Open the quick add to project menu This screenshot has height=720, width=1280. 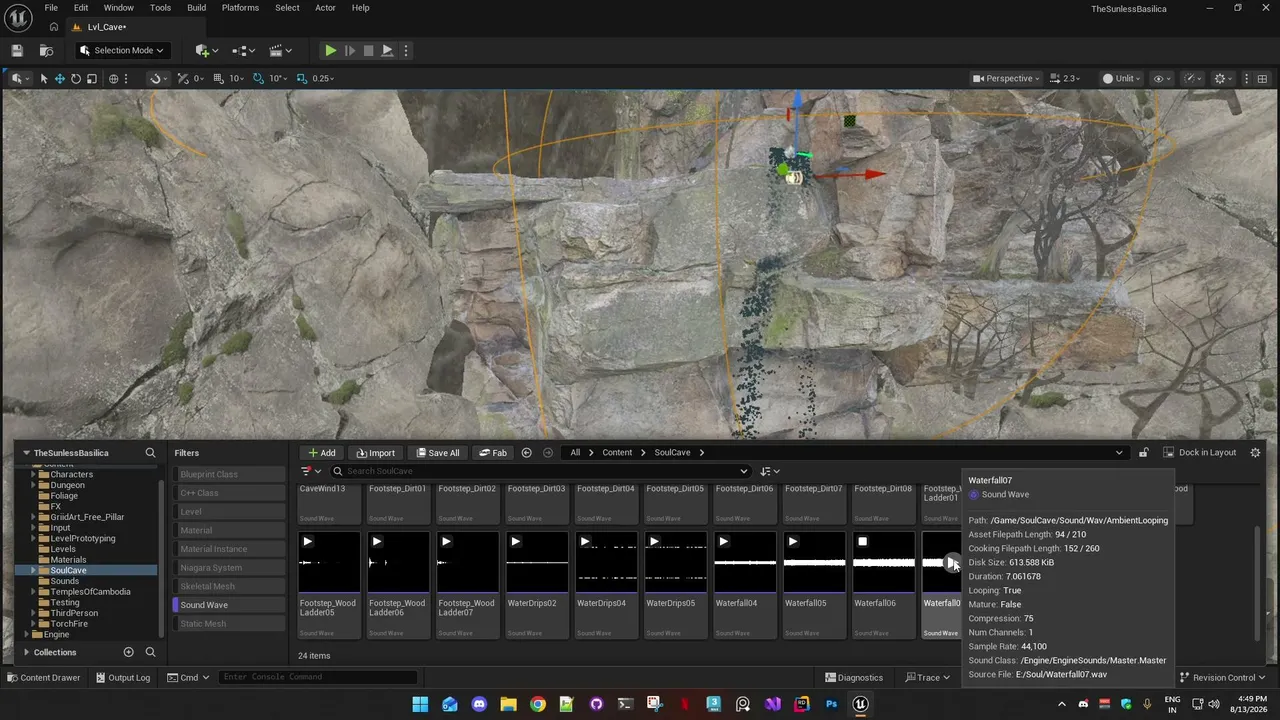(206, 50)
